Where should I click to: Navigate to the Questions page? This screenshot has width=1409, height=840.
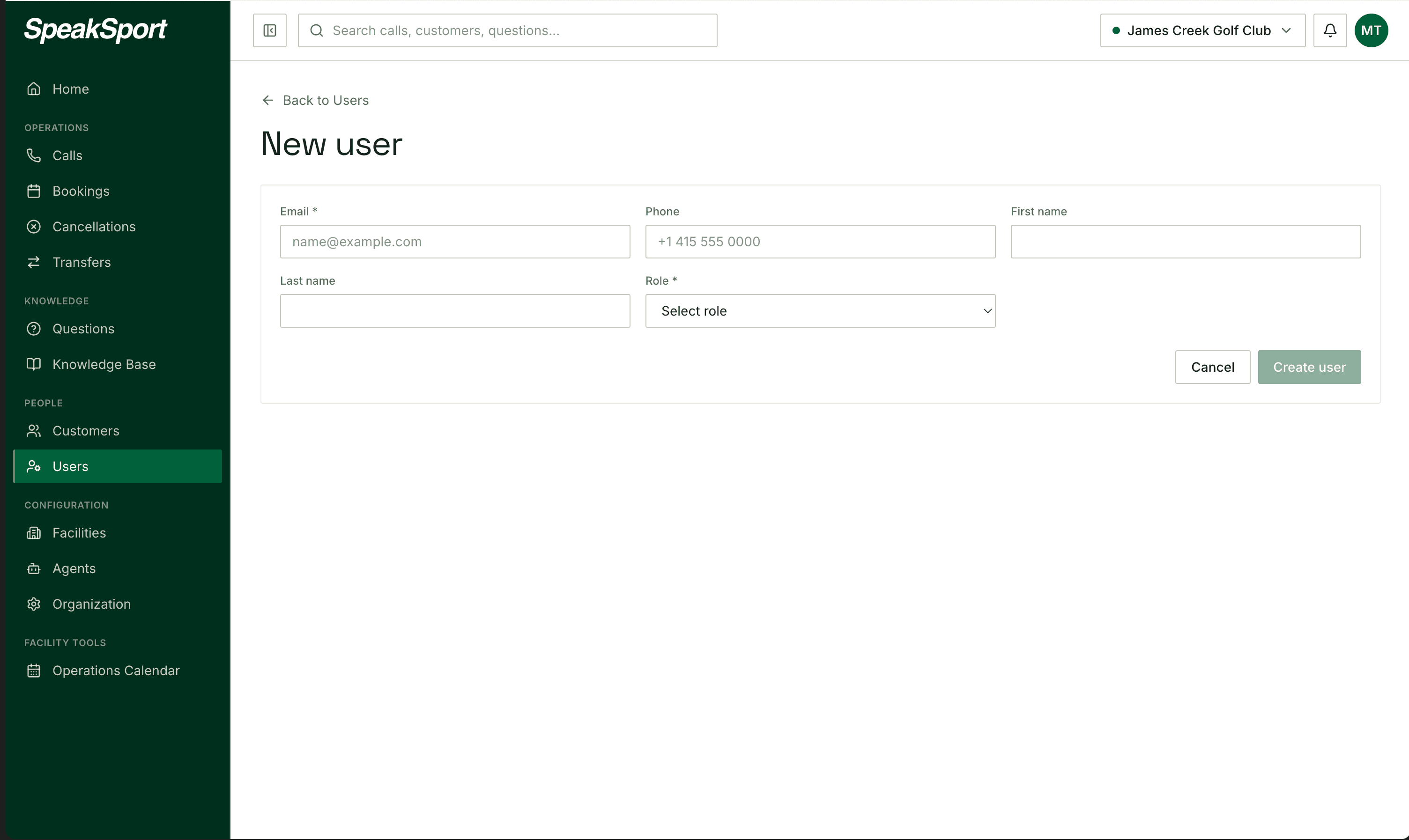click(x=118, y=329)
